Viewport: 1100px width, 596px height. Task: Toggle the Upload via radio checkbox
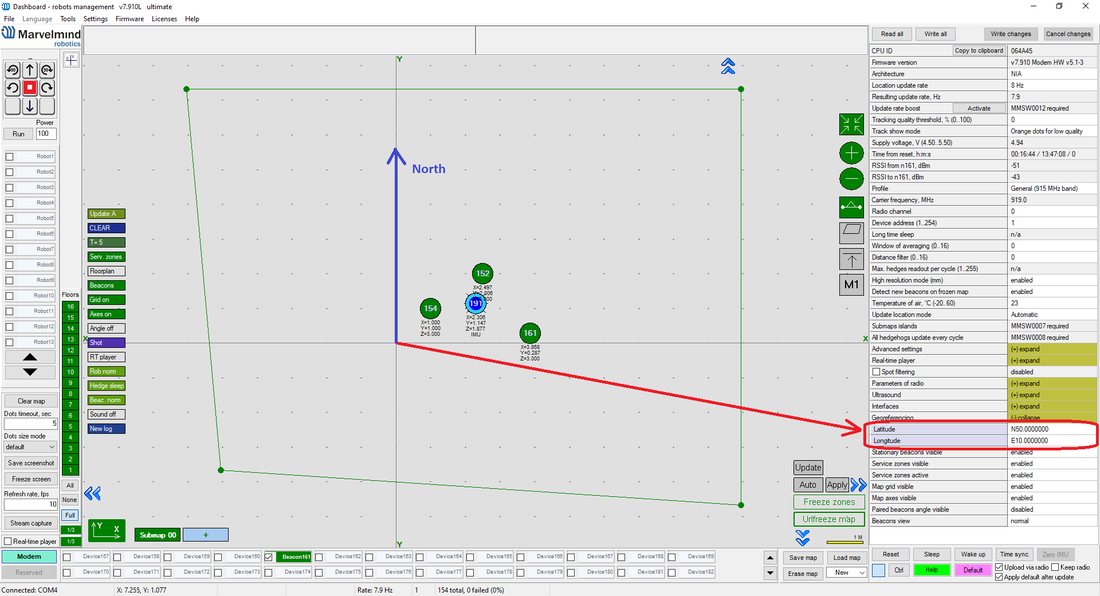coord(999,567)
